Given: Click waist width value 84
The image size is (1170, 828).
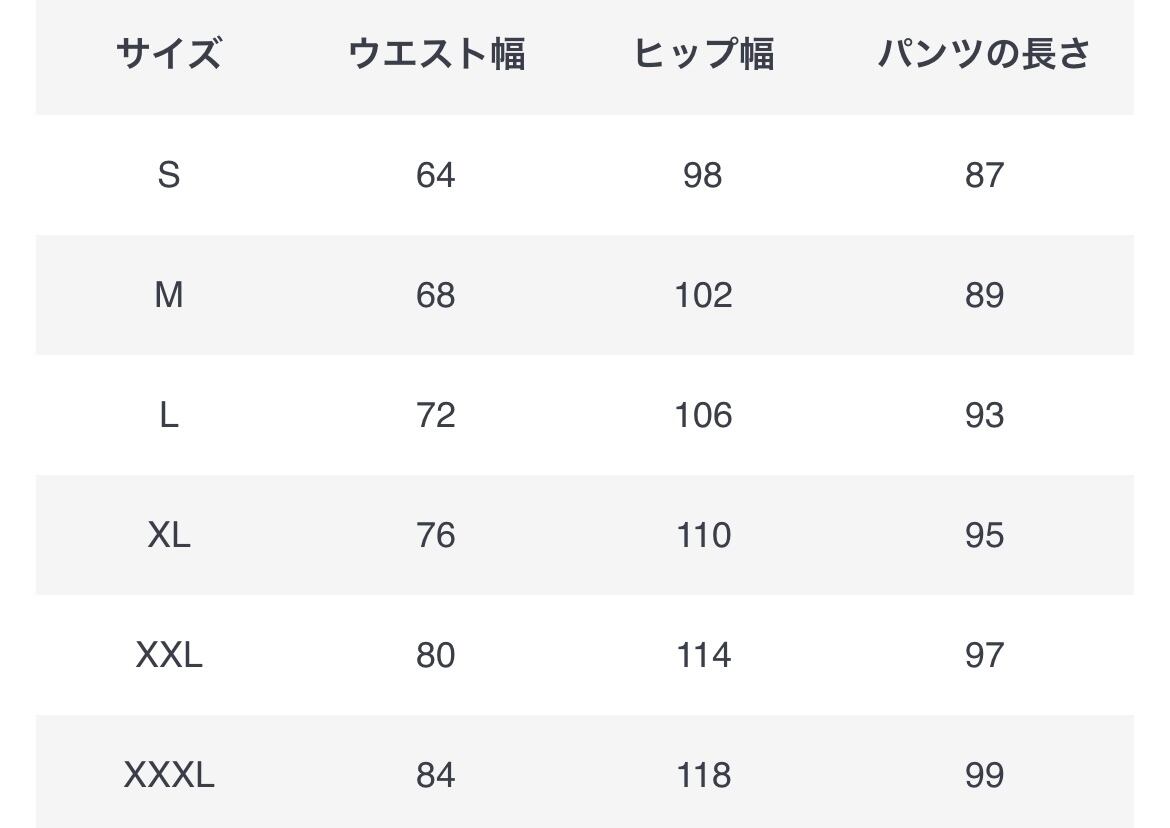Looking at the screenshot, I should click(x=435, y=775).
